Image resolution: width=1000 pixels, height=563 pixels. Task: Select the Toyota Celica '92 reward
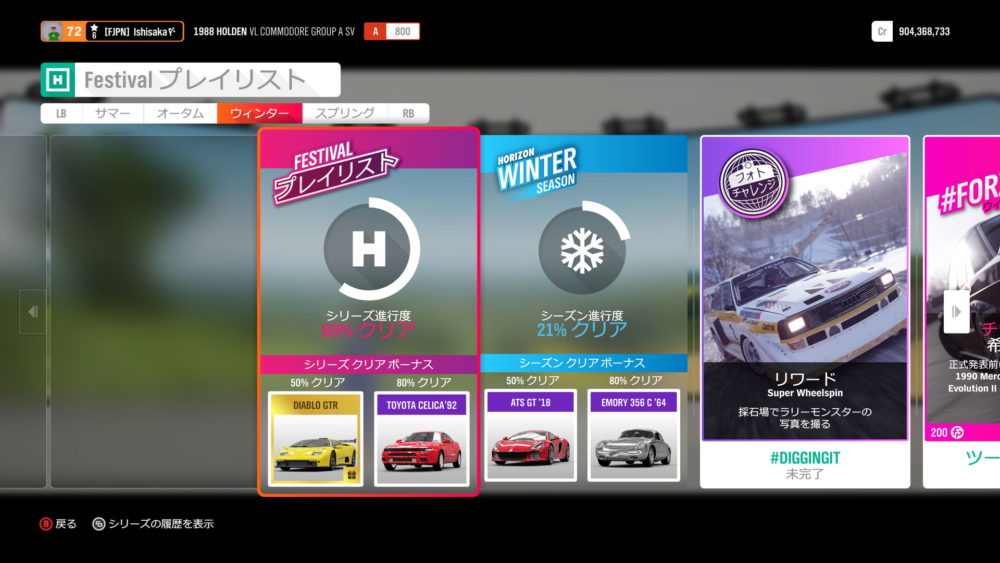coord(421,438)
